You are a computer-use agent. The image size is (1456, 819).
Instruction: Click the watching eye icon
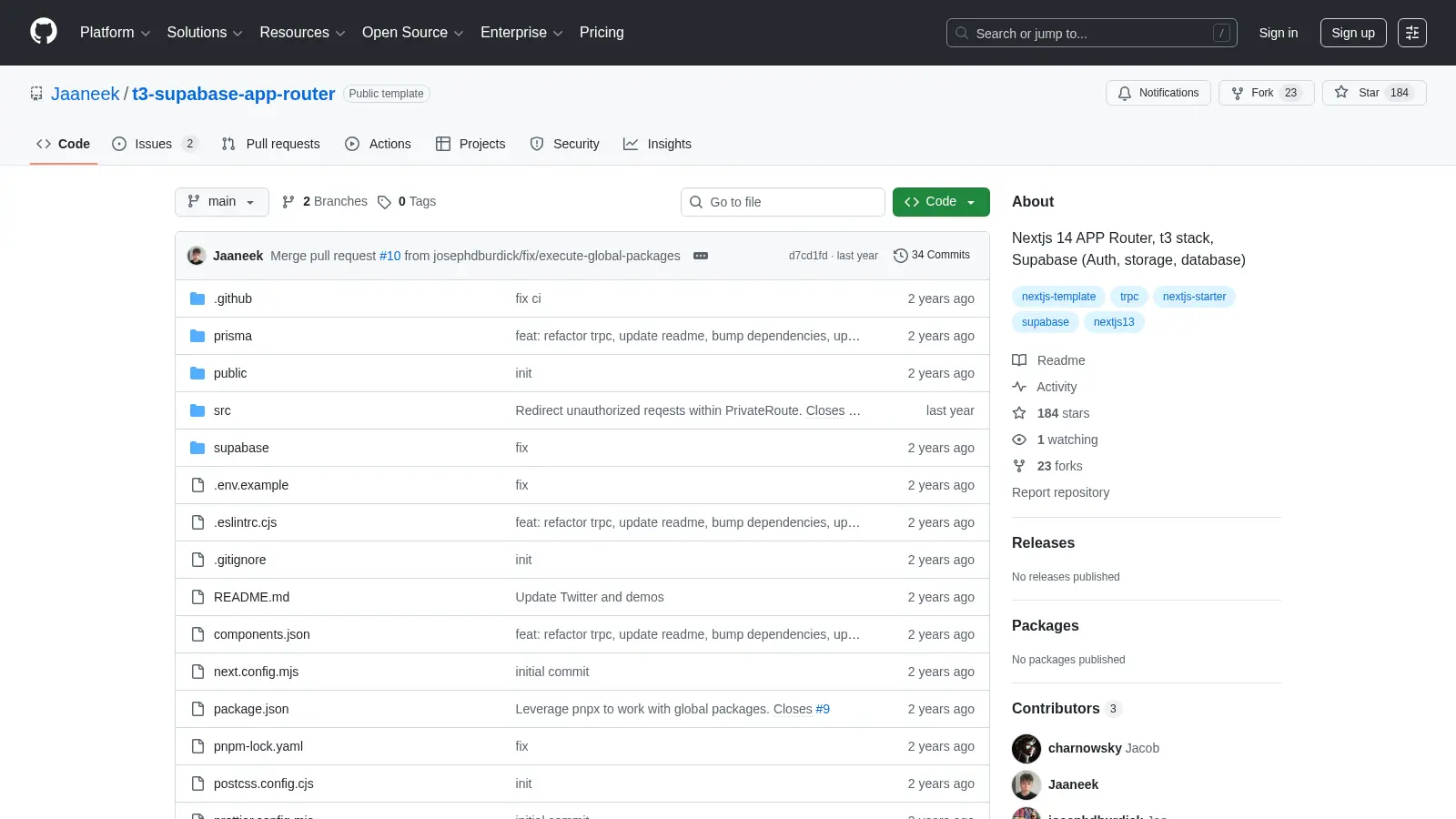click(x=1019, y=440)
